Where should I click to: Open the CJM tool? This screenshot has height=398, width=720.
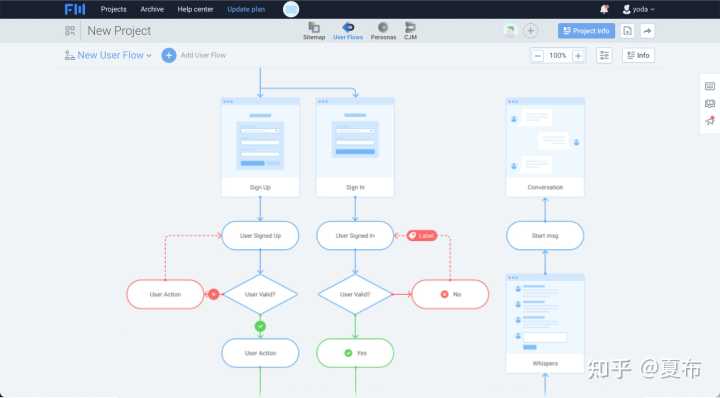point(410,31)
